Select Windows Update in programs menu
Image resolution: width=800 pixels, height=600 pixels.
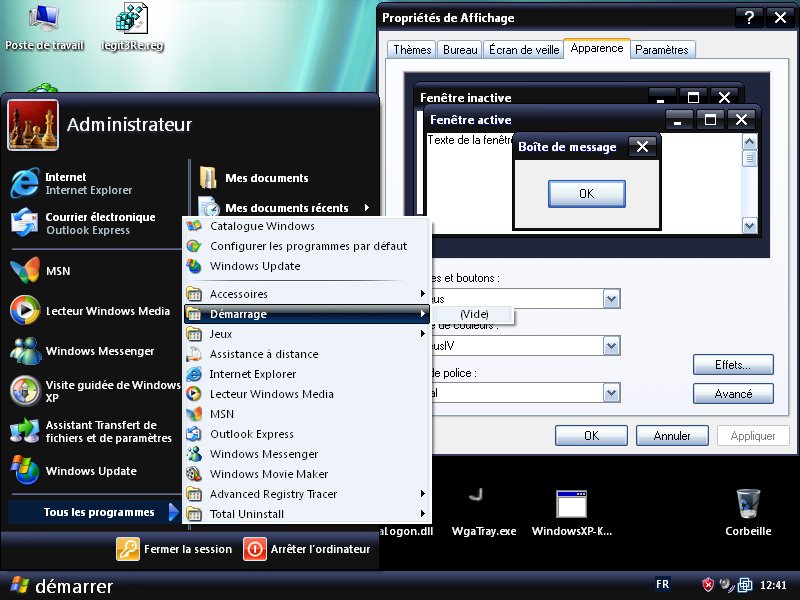tap(254, 266)
